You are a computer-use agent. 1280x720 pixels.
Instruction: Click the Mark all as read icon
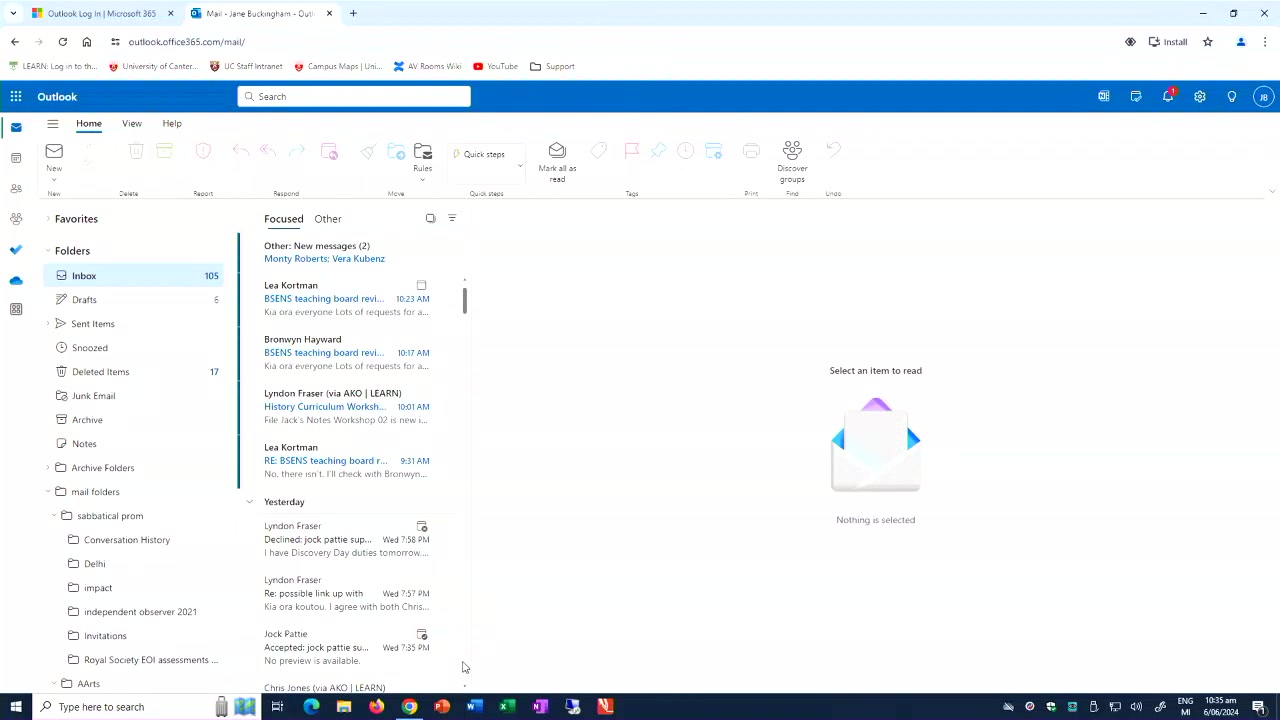557,151
